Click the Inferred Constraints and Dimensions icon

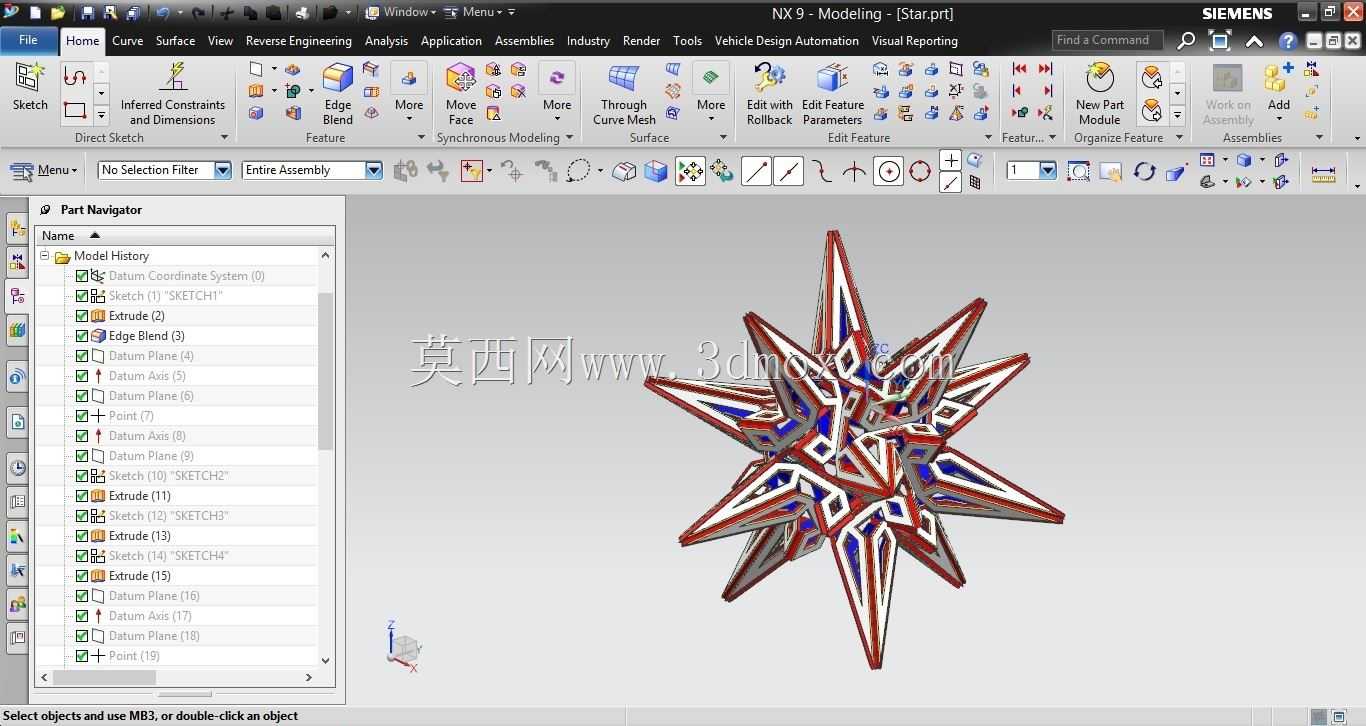click(x=173, y=94)
